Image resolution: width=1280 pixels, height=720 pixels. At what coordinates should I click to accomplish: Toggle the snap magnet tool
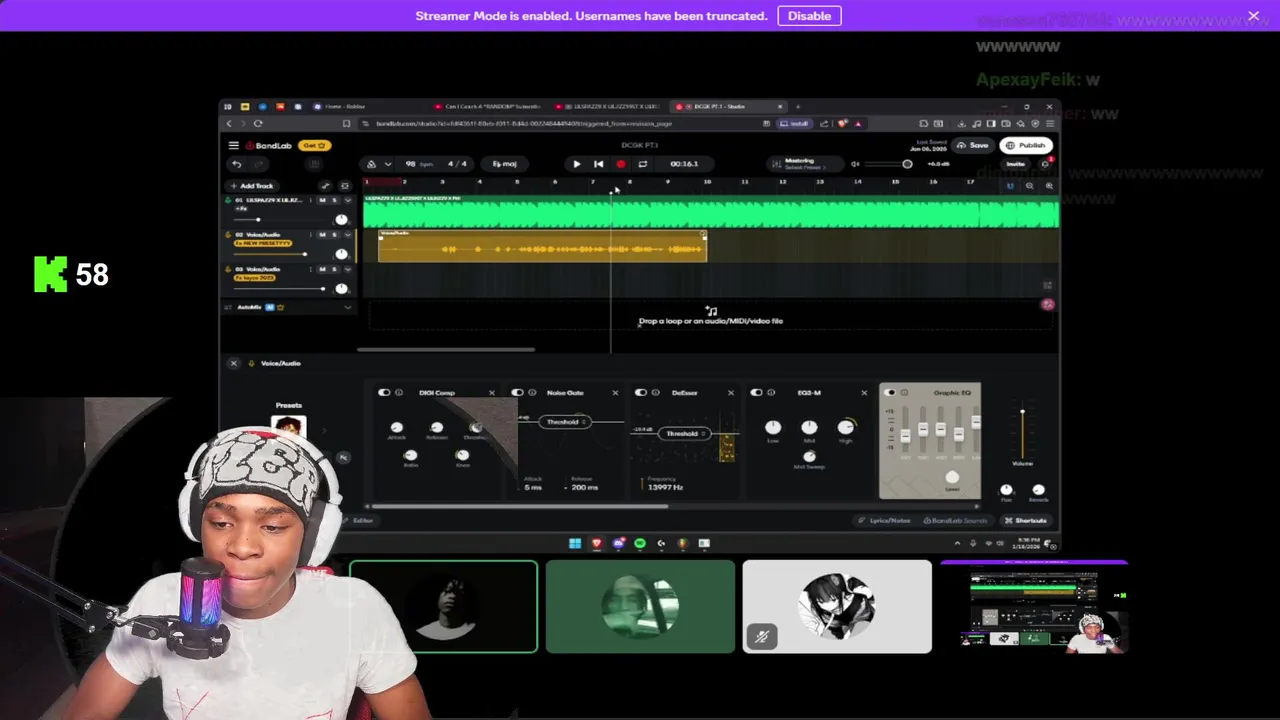click(1009, 185)
